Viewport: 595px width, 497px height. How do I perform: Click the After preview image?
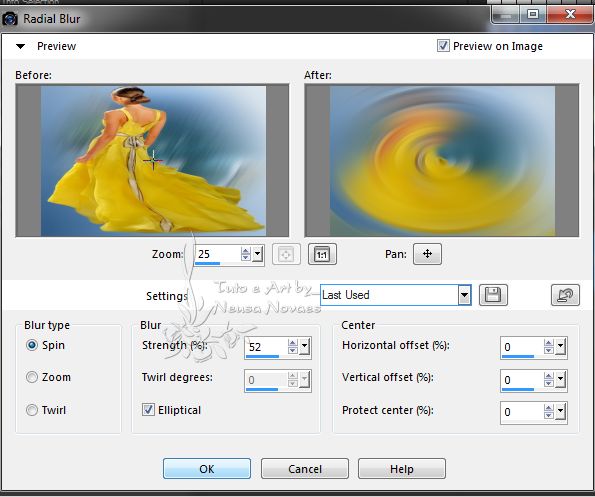click(442, 160)
